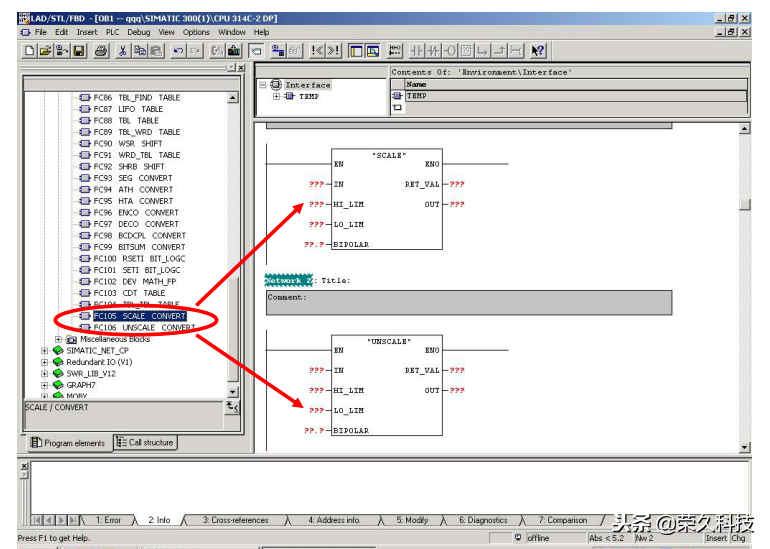Expand the GRAPH7 library node
The image size is (770, 549).
(45, 385)
